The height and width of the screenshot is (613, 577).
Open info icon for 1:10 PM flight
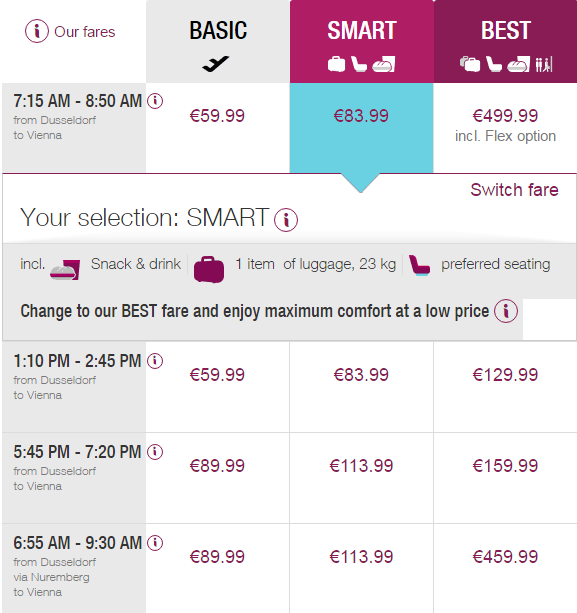(x=155, y=361)
